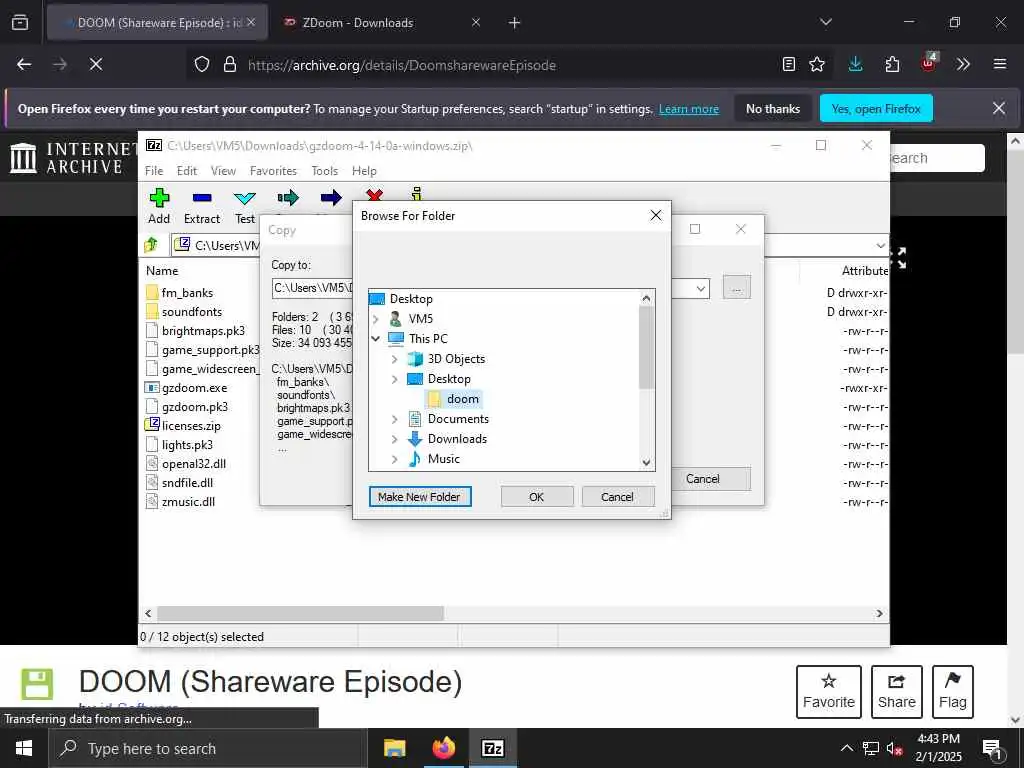Click the site padlock icon
Image resolution: width=1024 pixels, height=768 pixels.
coord(229,64)
